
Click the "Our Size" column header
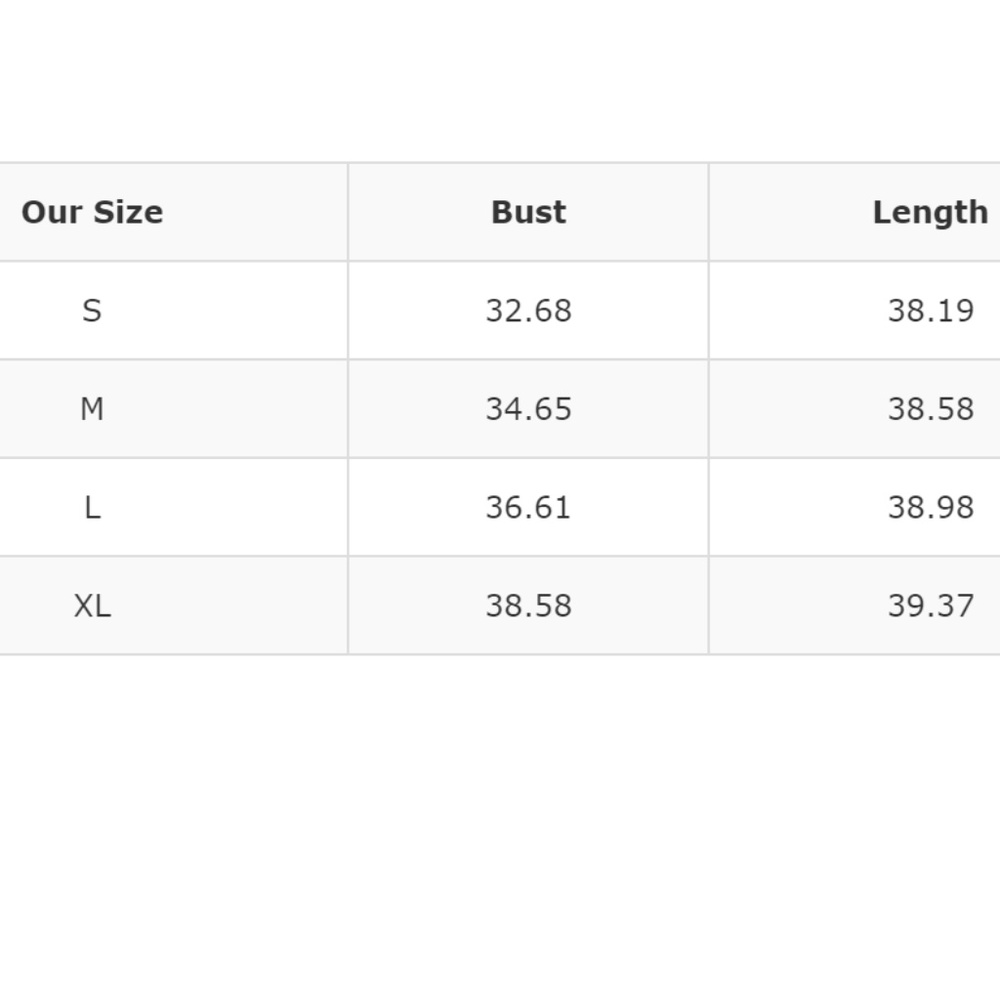tap(92, 212)
